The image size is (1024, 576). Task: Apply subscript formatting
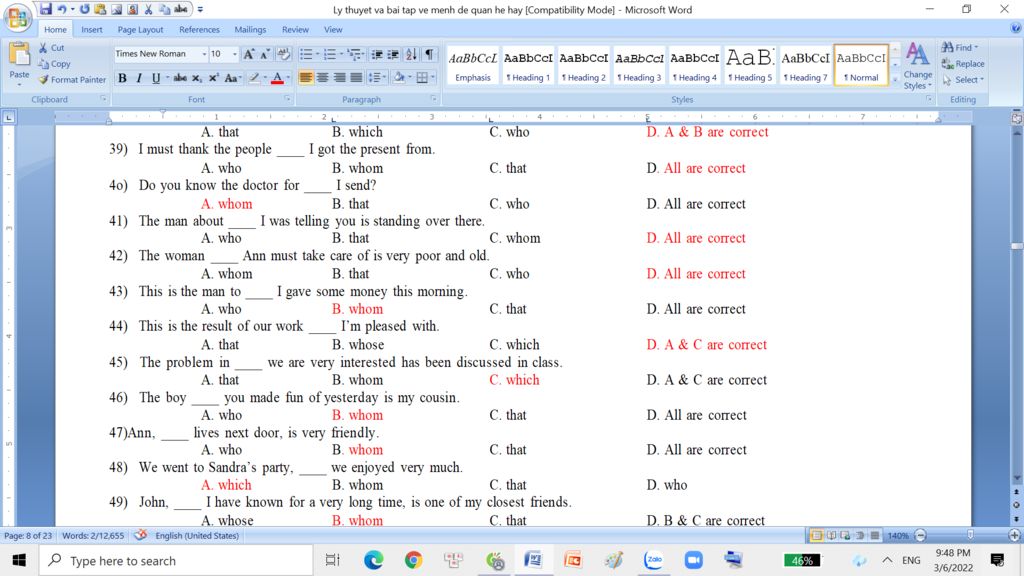click(197, 78)
